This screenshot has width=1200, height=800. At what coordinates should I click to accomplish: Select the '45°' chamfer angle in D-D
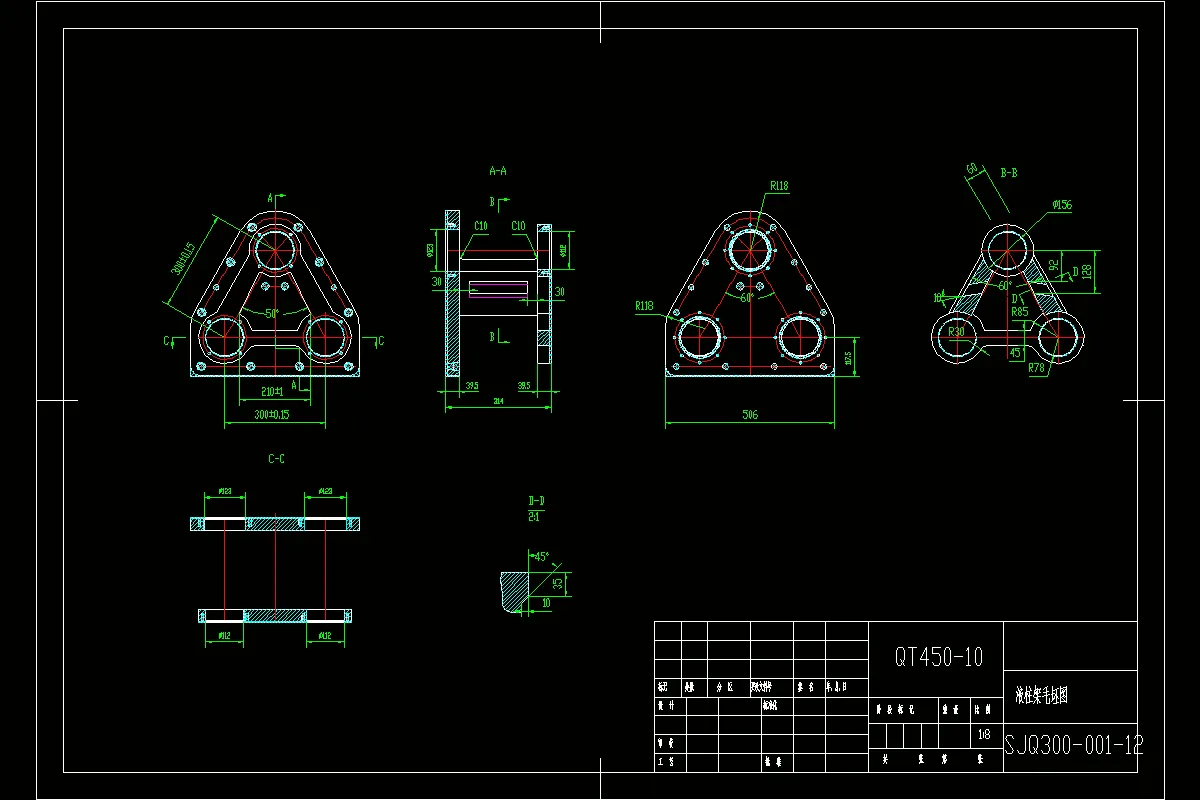[541, 557]
